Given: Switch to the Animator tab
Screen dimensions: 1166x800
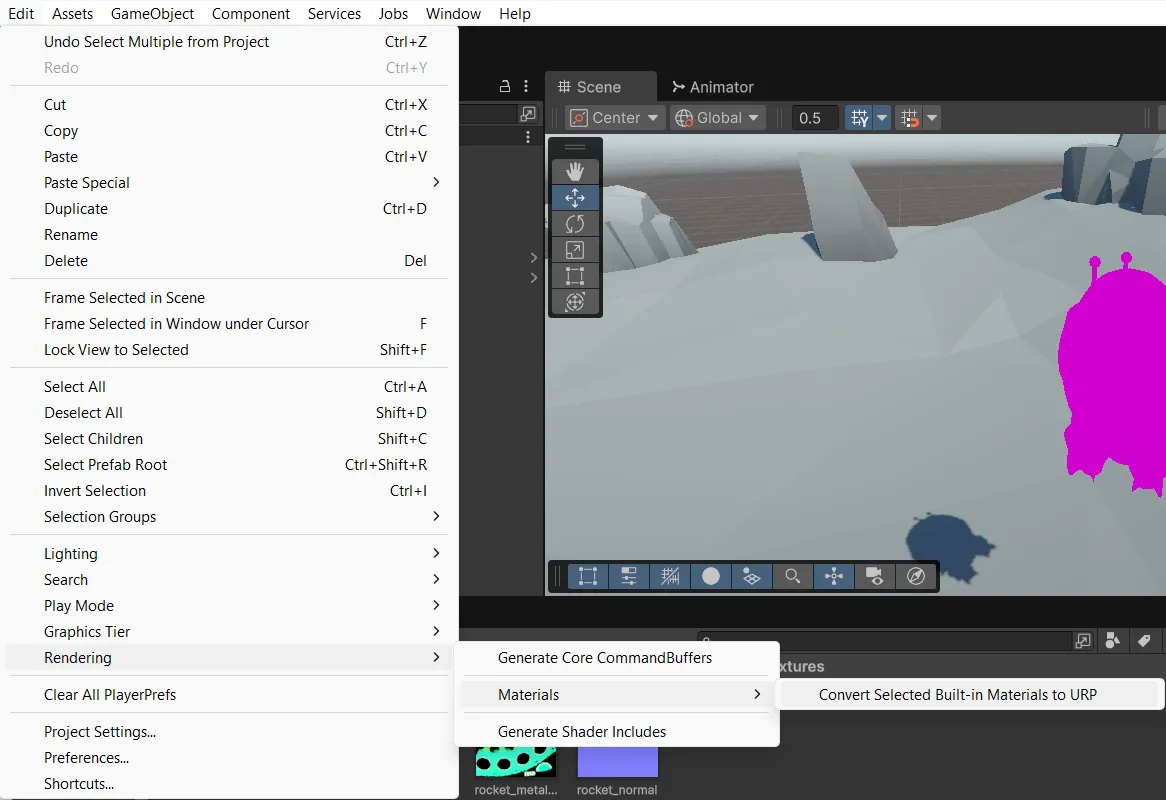Looking at the screenshot, I should point(712,87).
